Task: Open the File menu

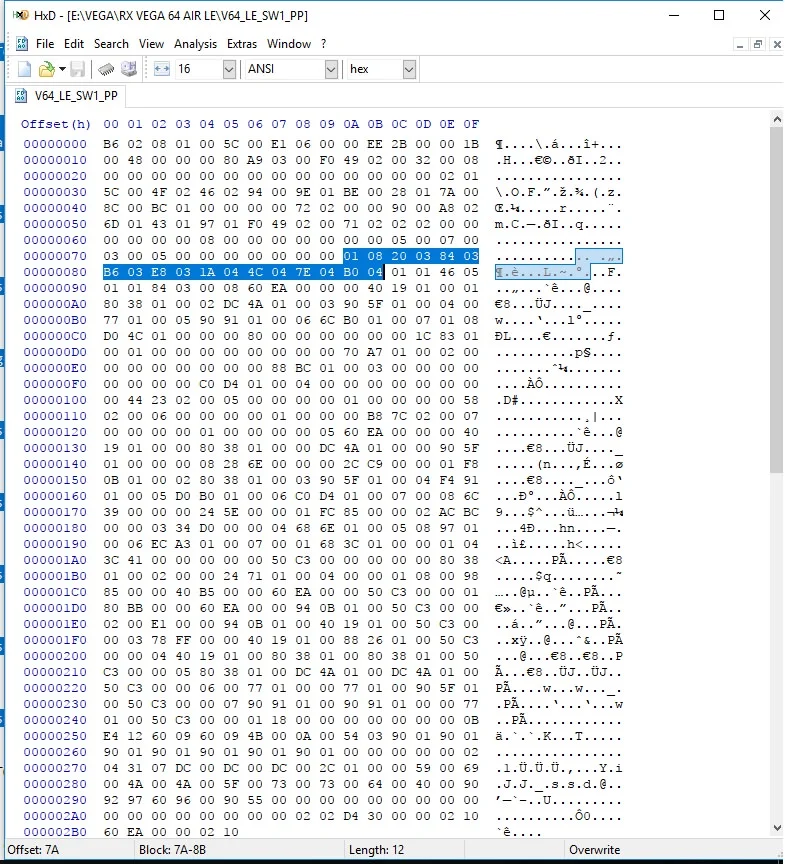Action: click(x=45, y=44)
